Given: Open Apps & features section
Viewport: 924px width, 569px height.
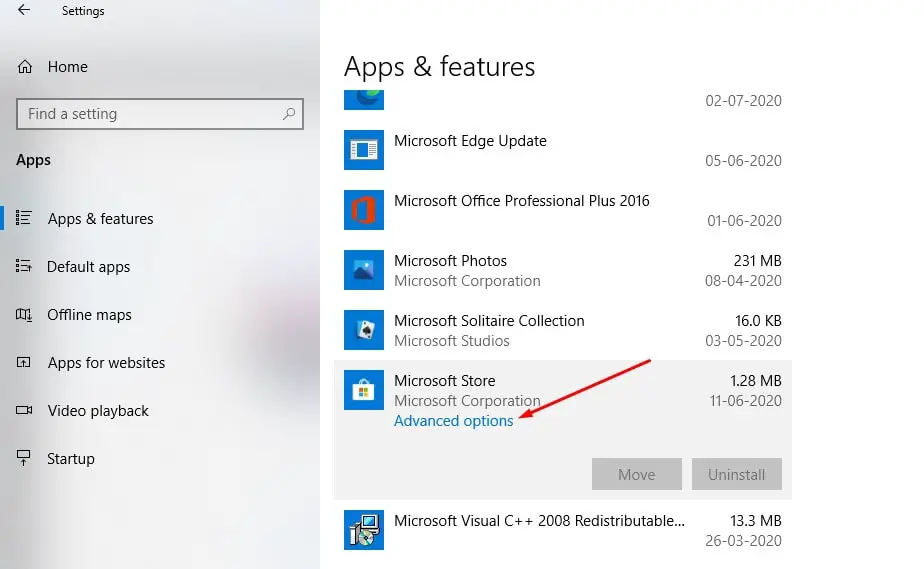Looking at the screenshot, I should 100,219.
